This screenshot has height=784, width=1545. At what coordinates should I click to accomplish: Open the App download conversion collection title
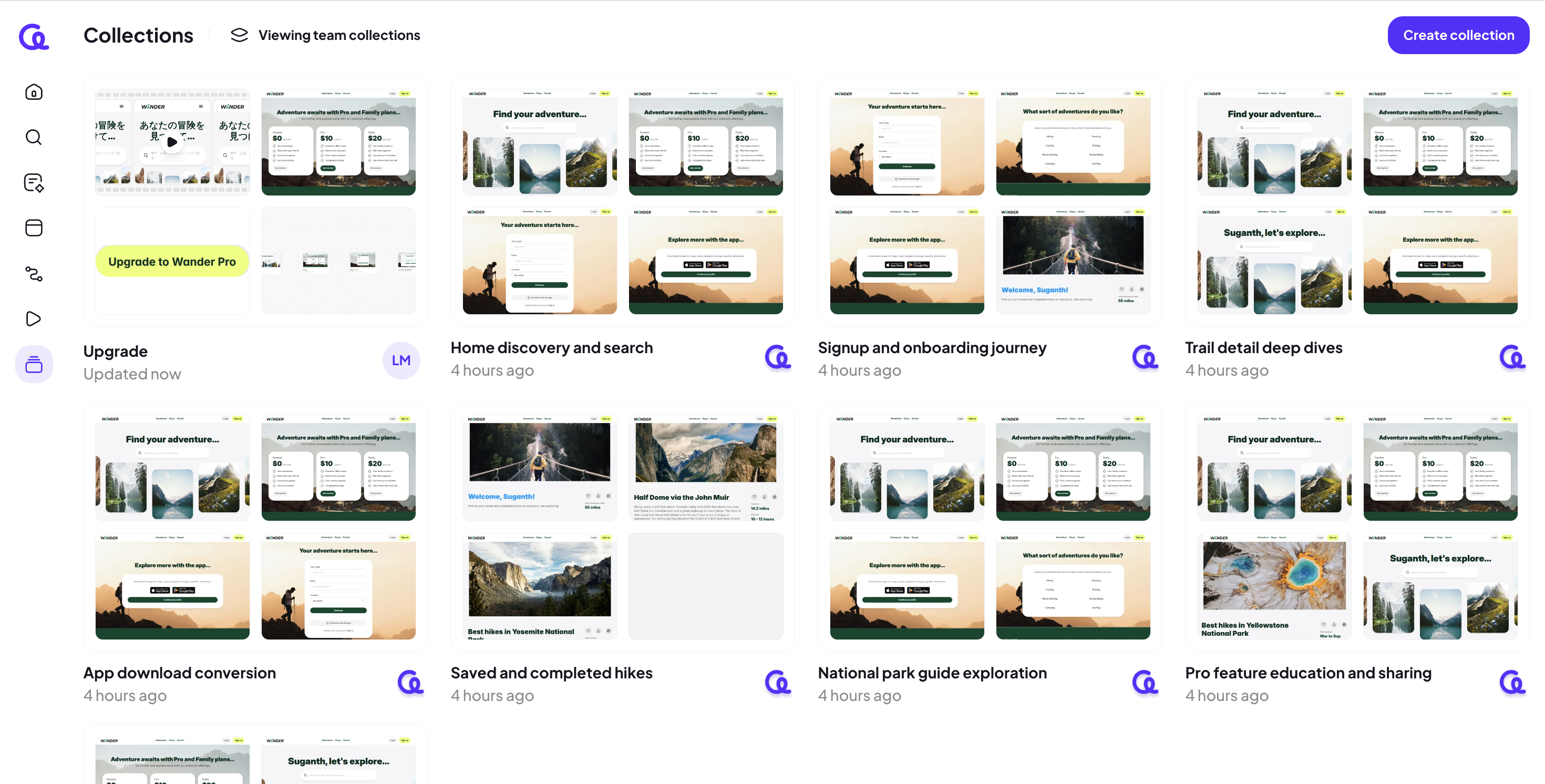(x=179, y=673)
